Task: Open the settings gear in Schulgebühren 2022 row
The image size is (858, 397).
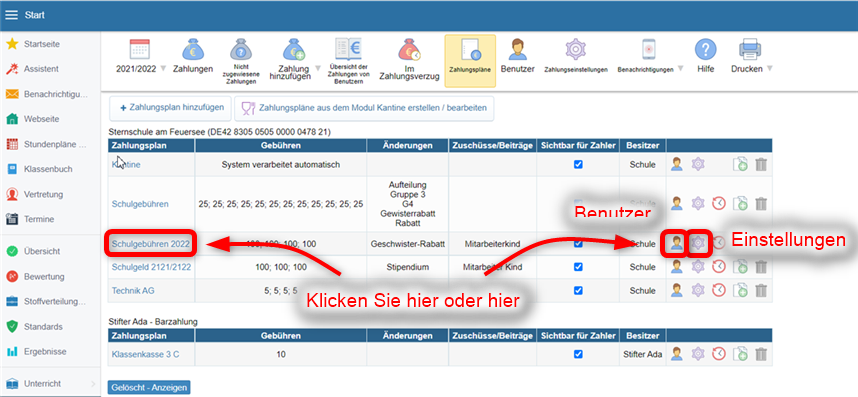Action: (698, 243)
